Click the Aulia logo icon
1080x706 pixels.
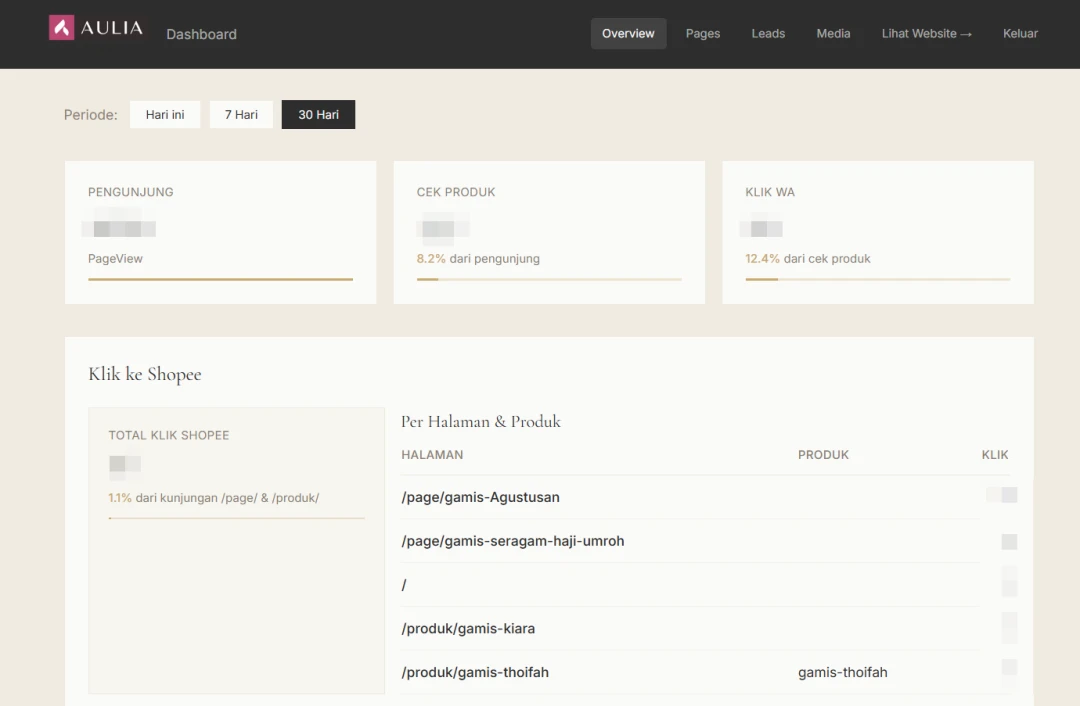click(61, 28)
